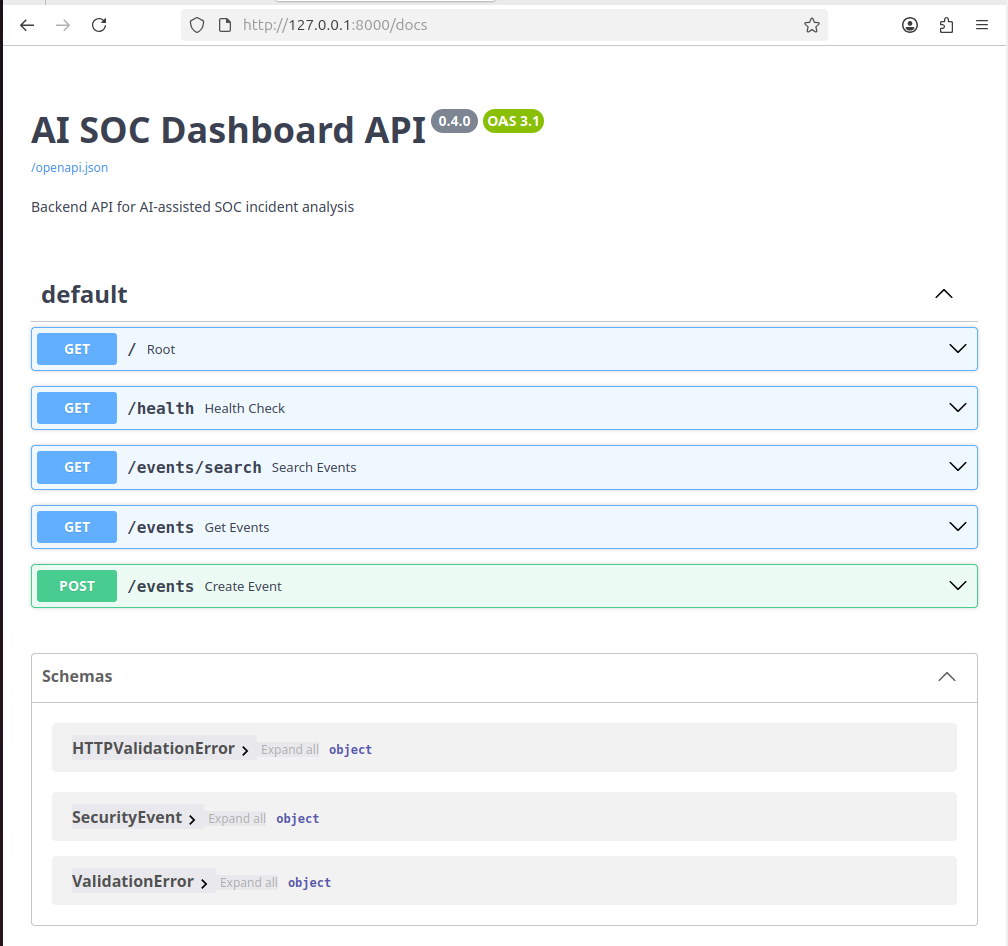Reload the docs page
Image resolution: width=1008 pixels, height=946 pixels.
click(x=99, y=25)
